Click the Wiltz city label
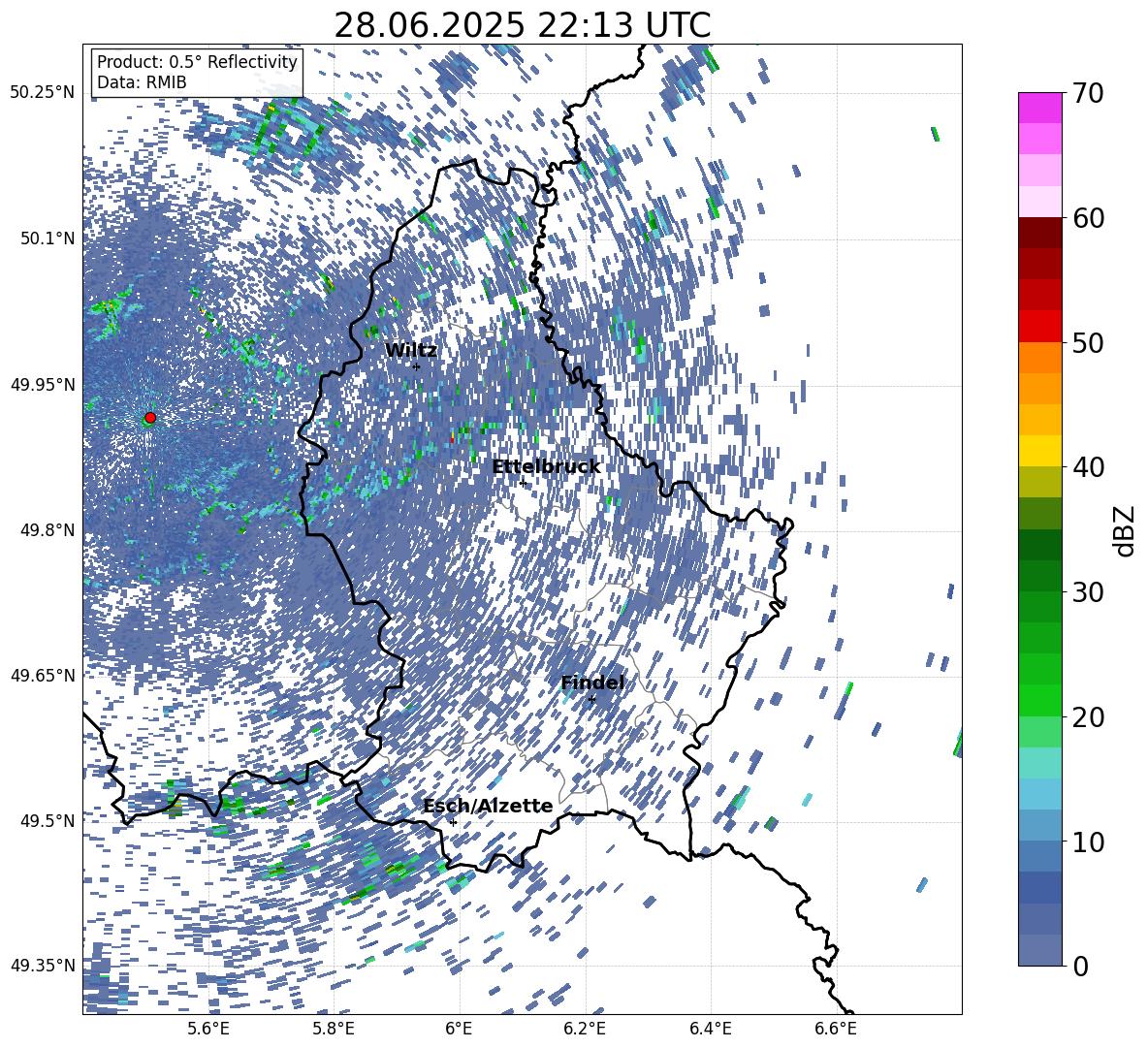1148x1048 pixels. [411, 350]
